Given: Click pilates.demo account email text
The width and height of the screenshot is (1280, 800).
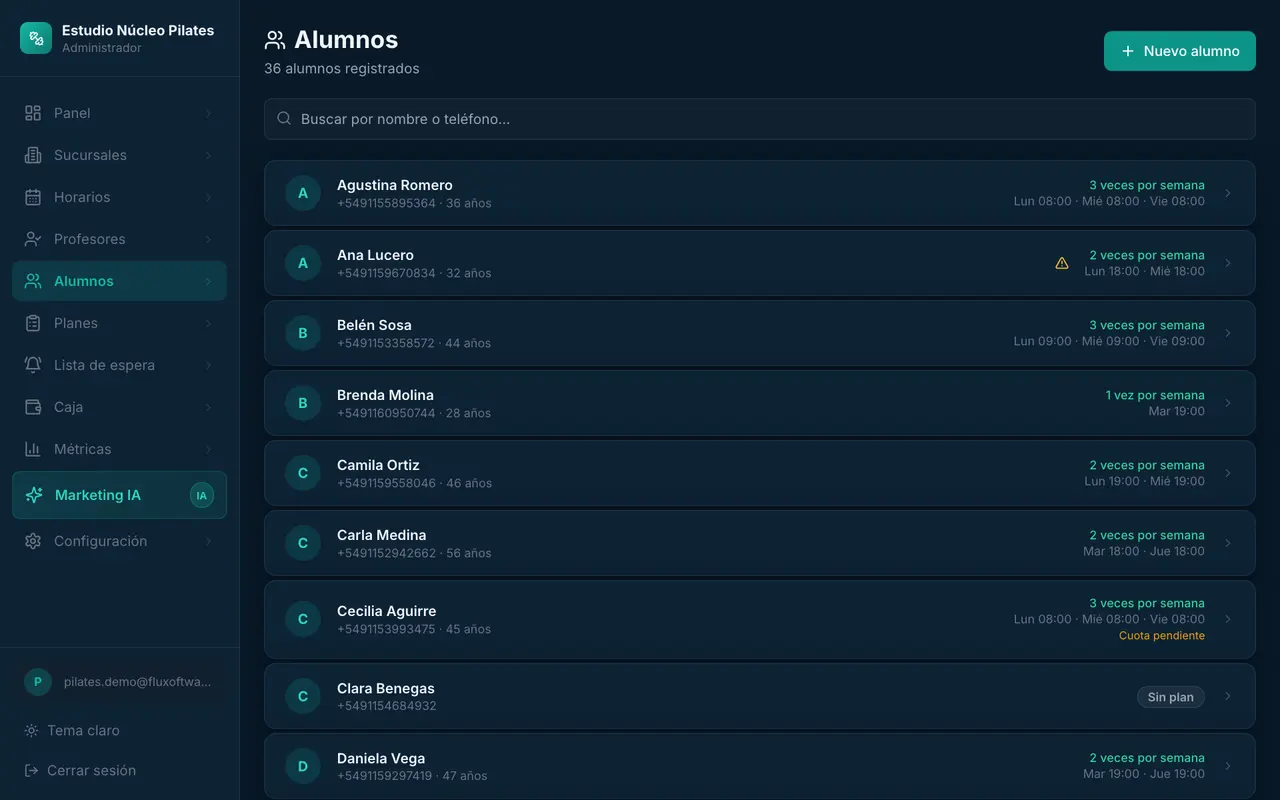Looking at the screenshot, I should [138, 682].
